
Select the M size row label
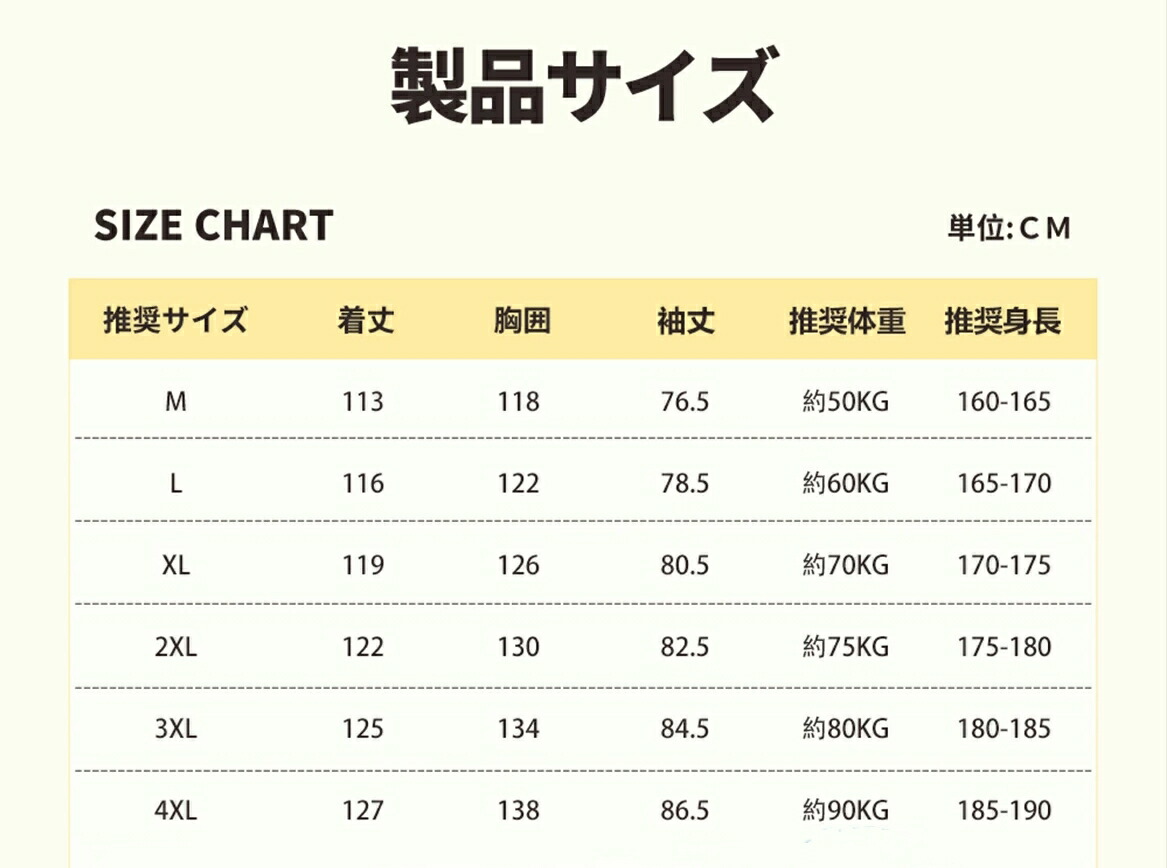point(176,402)
